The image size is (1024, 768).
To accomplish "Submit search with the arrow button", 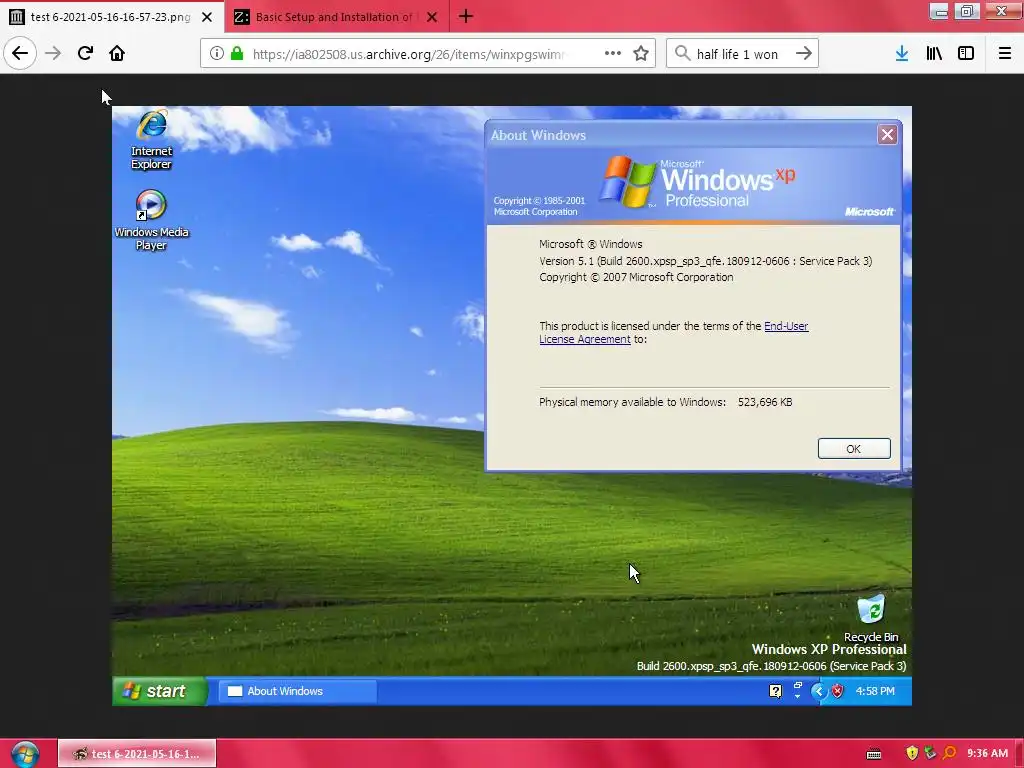I will click(x=804, y=54).
